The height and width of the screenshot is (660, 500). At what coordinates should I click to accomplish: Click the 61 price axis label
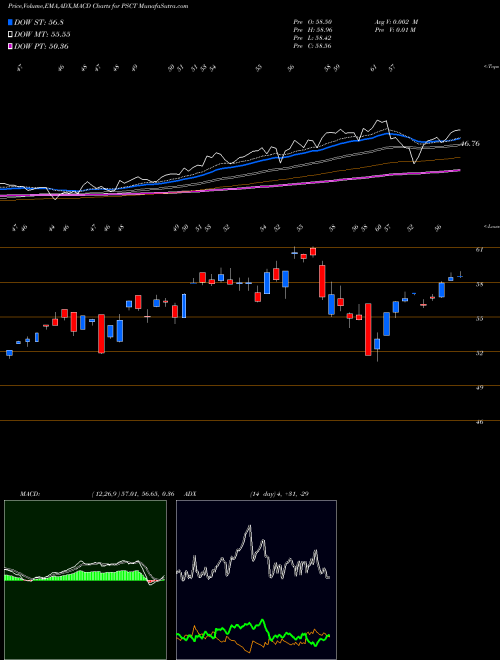coord(479,250)
